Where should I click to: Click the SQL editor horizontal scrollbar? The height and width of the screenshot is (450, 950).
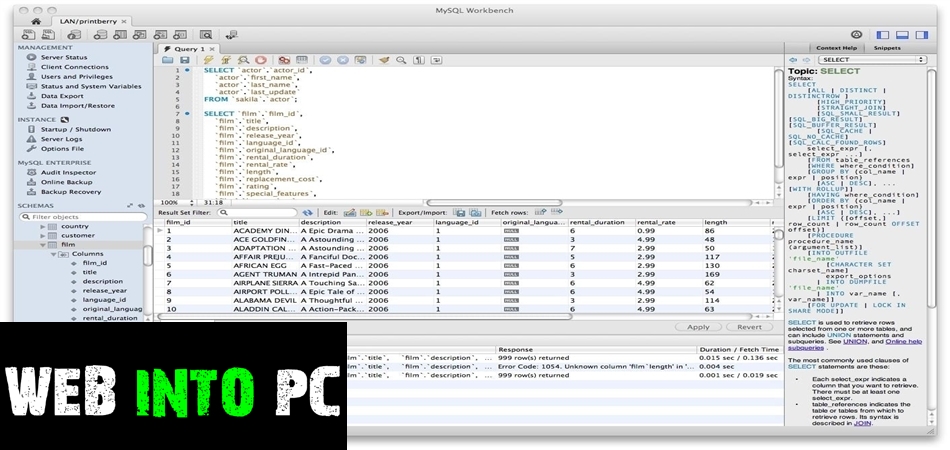494,203
